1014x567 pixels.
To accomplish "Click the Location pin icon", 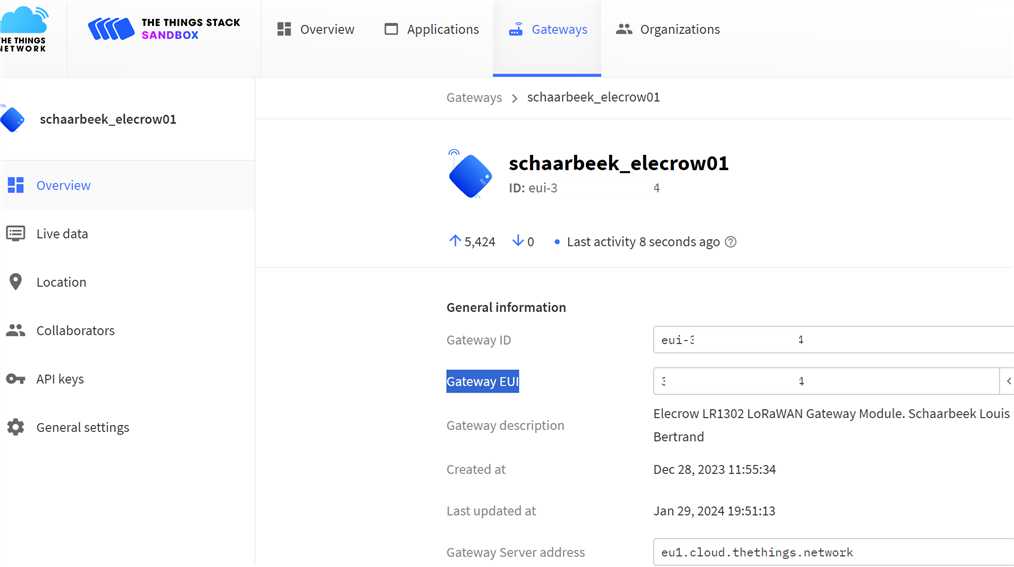I will [x=16, y=282].
